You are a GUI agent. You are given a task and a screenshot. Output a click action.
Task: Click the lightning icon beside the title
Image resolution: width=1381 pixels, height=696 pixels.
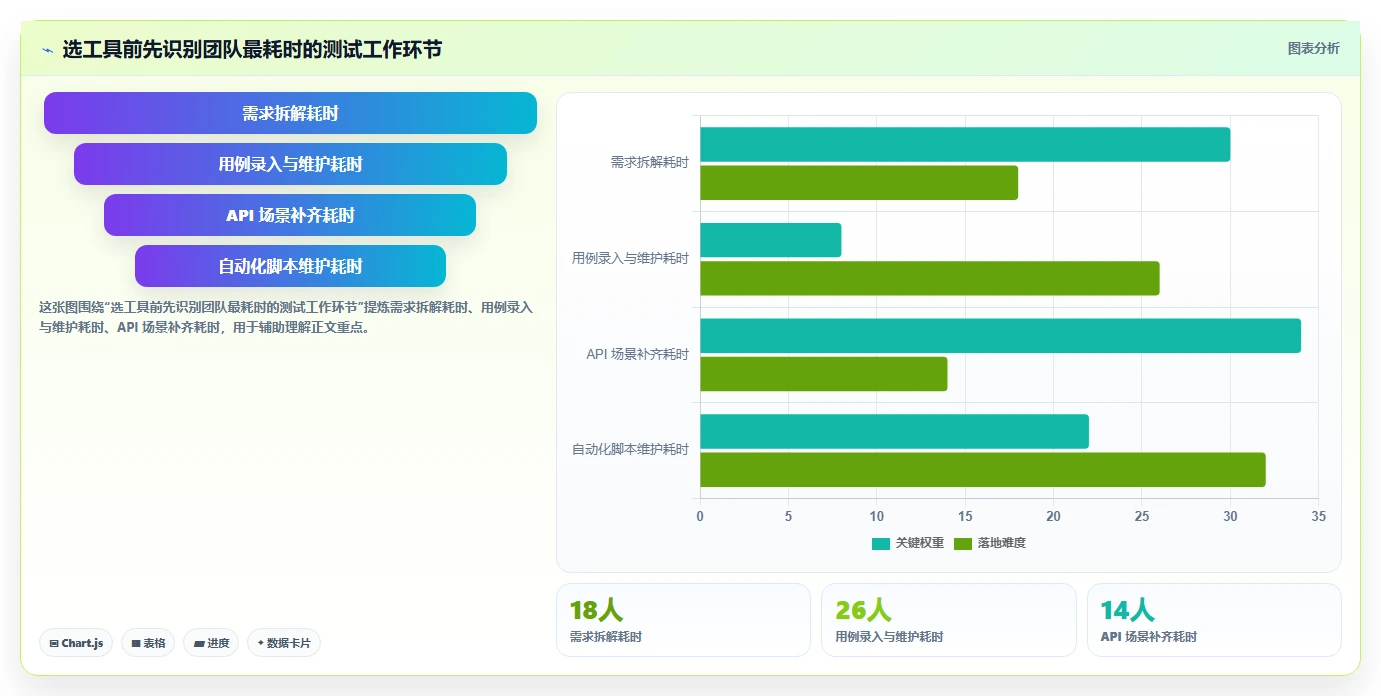[48, 50]
